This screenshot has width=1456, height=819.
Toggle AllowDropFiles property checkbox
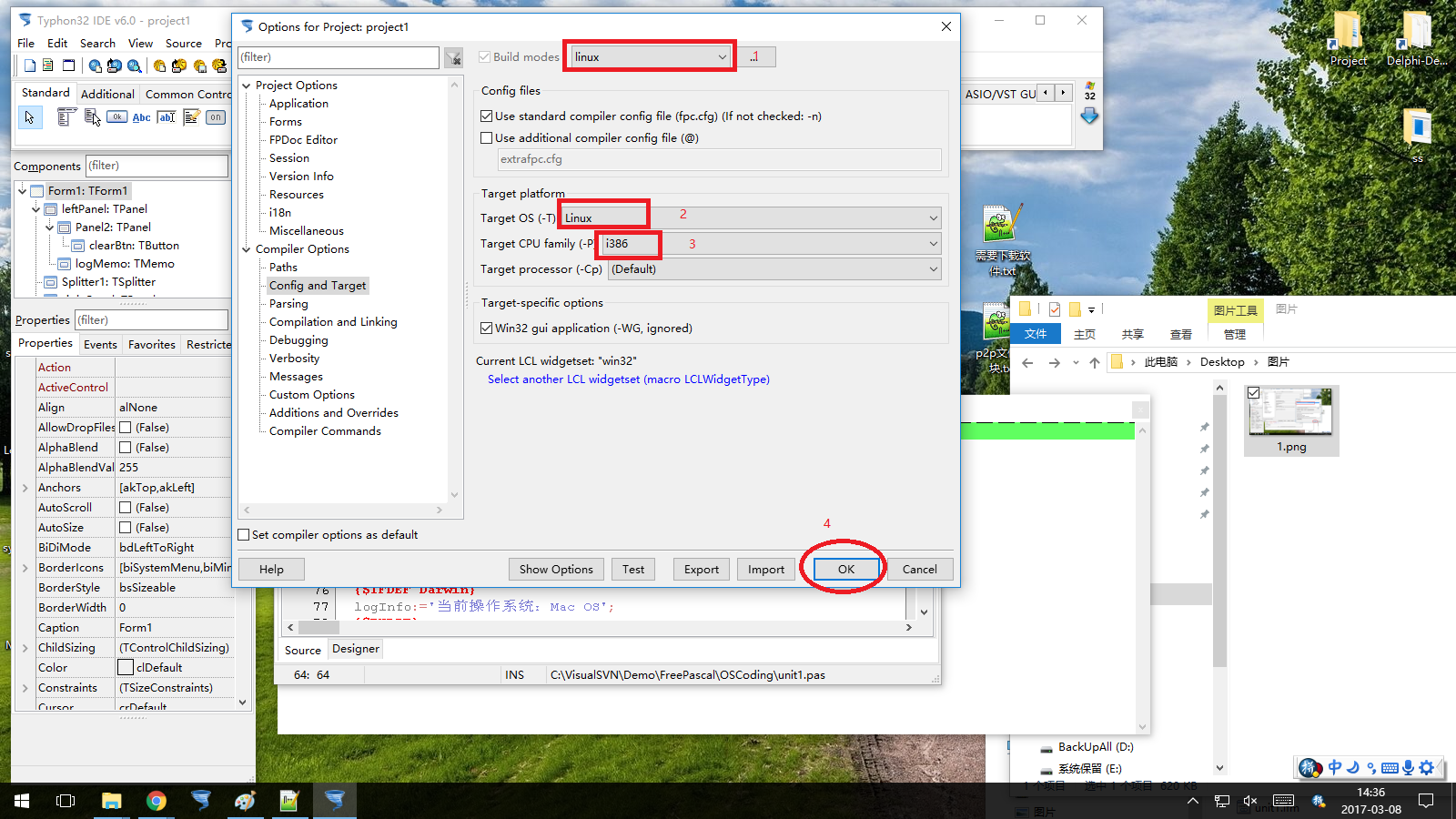(x=126, y=428)
